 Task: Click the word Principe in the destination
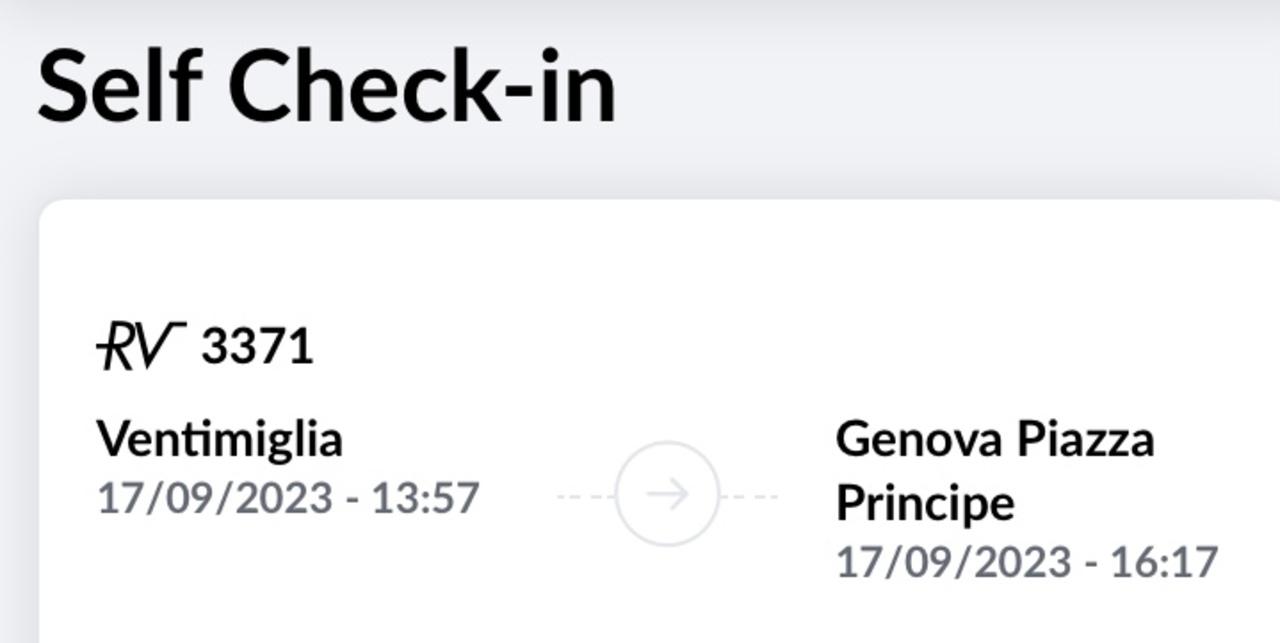tap(925, 502)
